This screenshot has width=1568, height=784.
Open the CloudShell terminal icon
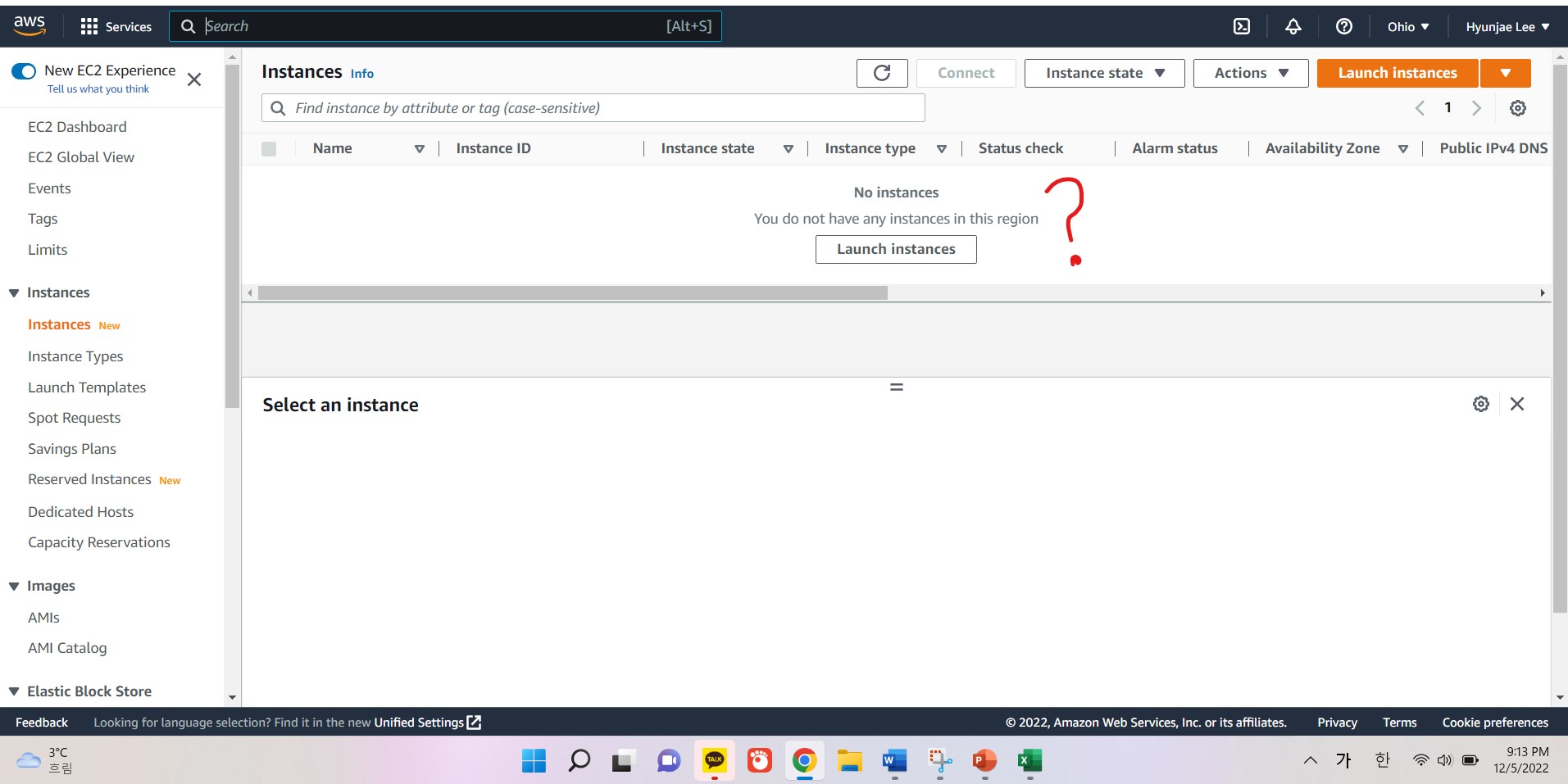[1242, 26]
